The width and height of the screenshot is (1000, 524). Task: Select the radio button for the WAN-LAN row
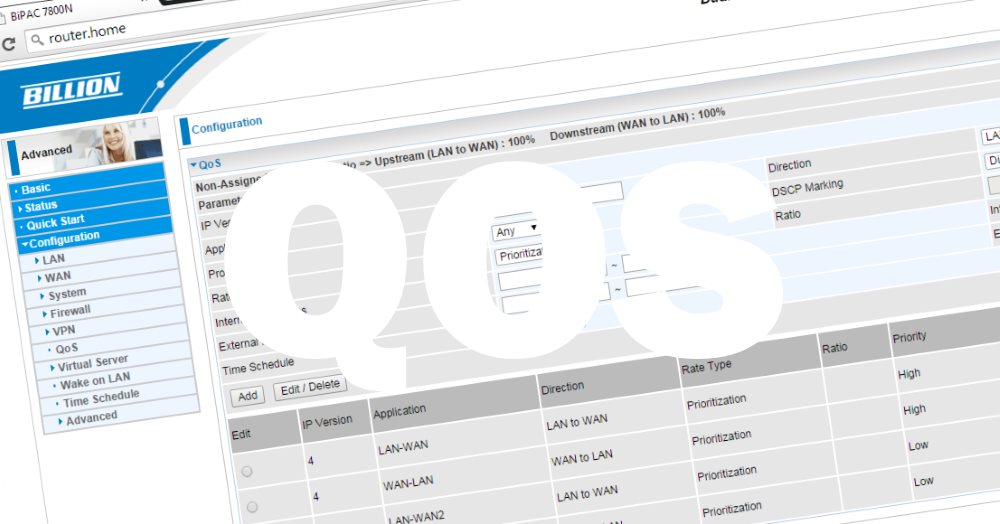pos(252,507)
